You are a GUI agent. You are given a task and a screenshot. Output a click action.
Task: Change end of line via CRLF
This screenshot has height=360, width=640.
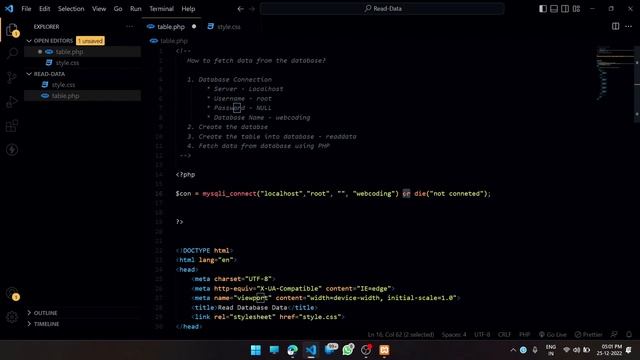pos(504,334)
